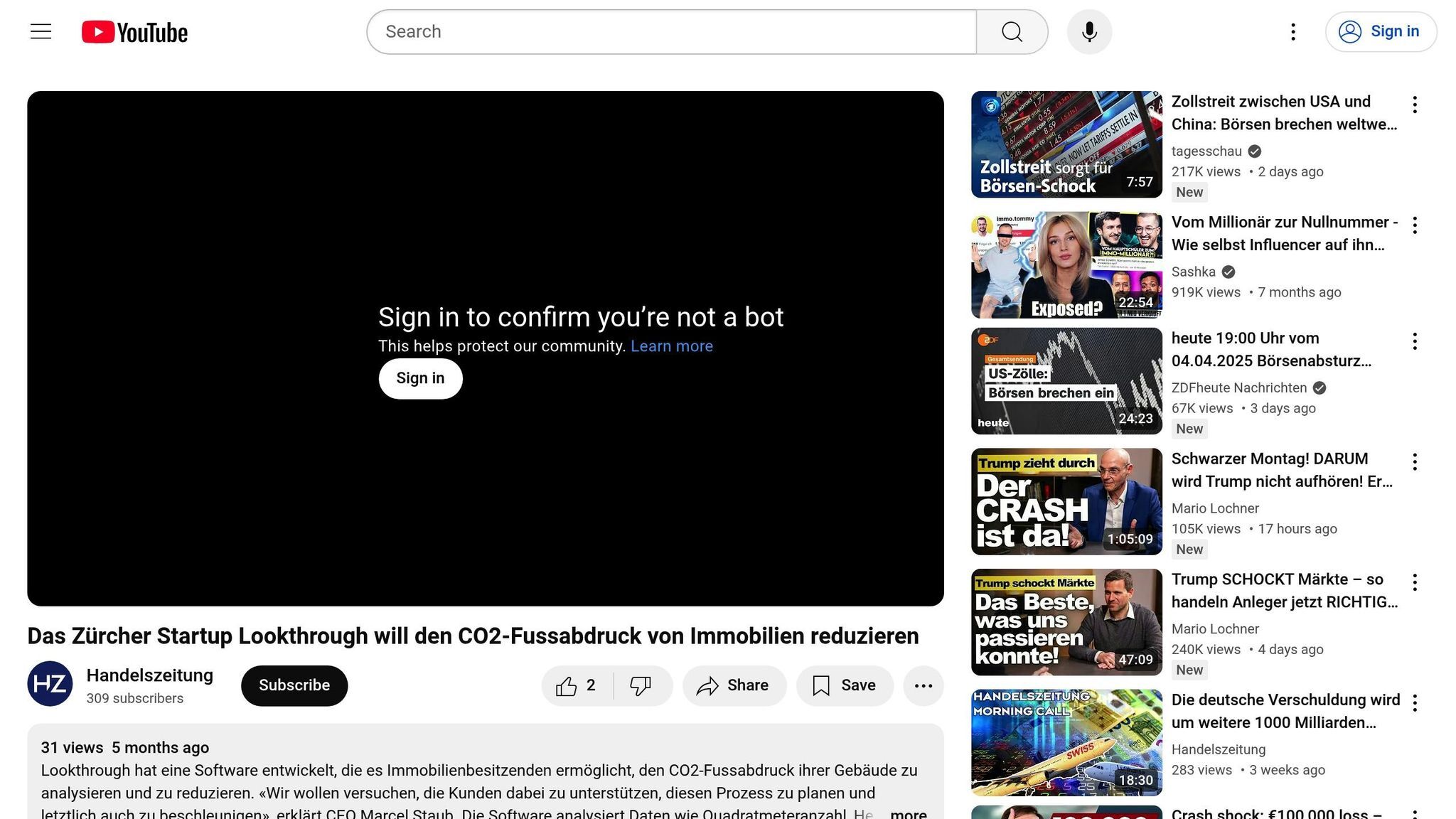Image resolution: width=1456 pixels, height=819 pixels.
Task: Open options menu for heute 19:00 Uhr video
Action: click(x=1415, y=341)
